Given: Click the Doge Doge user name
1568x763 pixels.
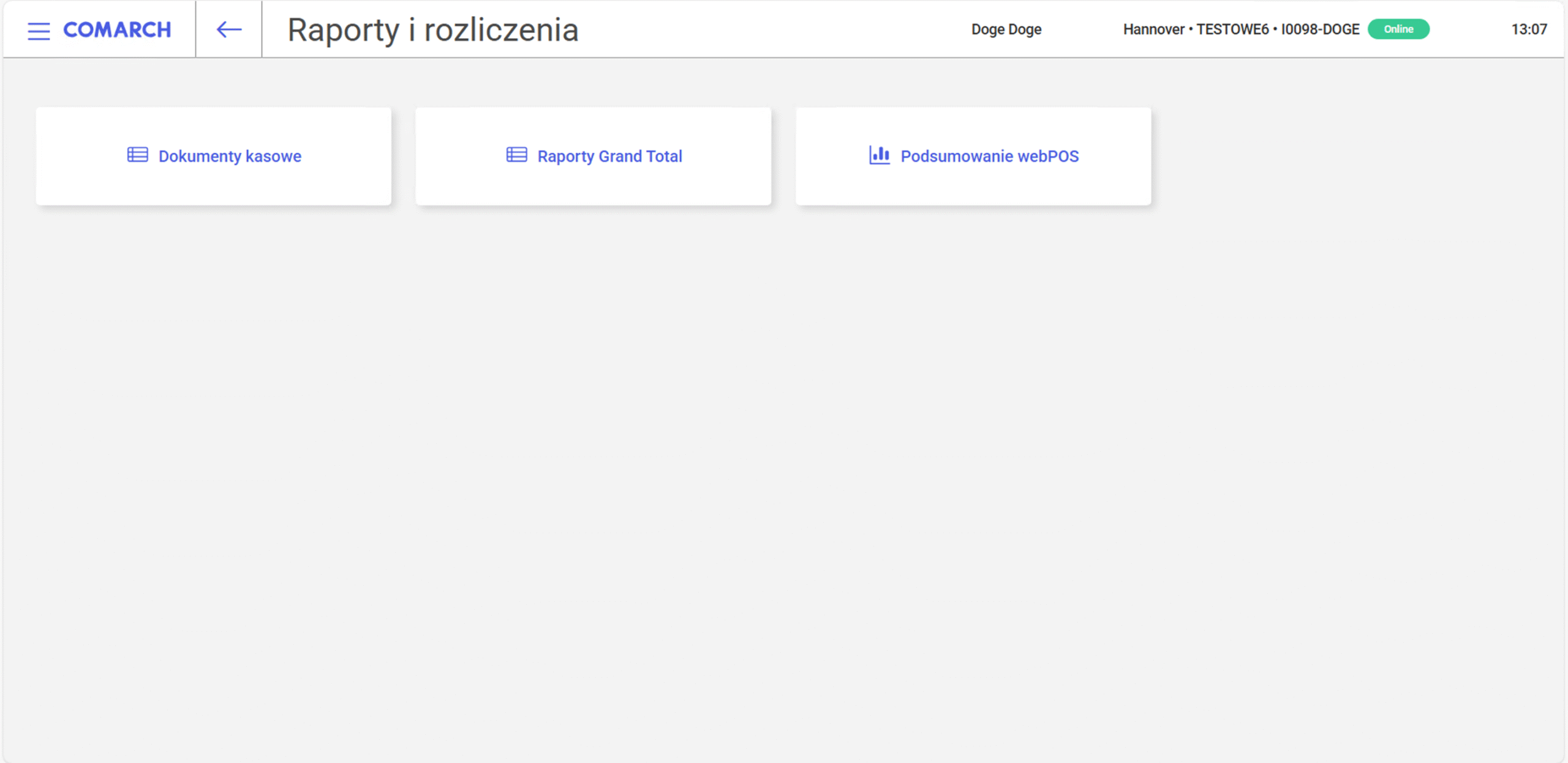Looking at the screenshot, I should pyautogui.click(x=1006, y=29).
